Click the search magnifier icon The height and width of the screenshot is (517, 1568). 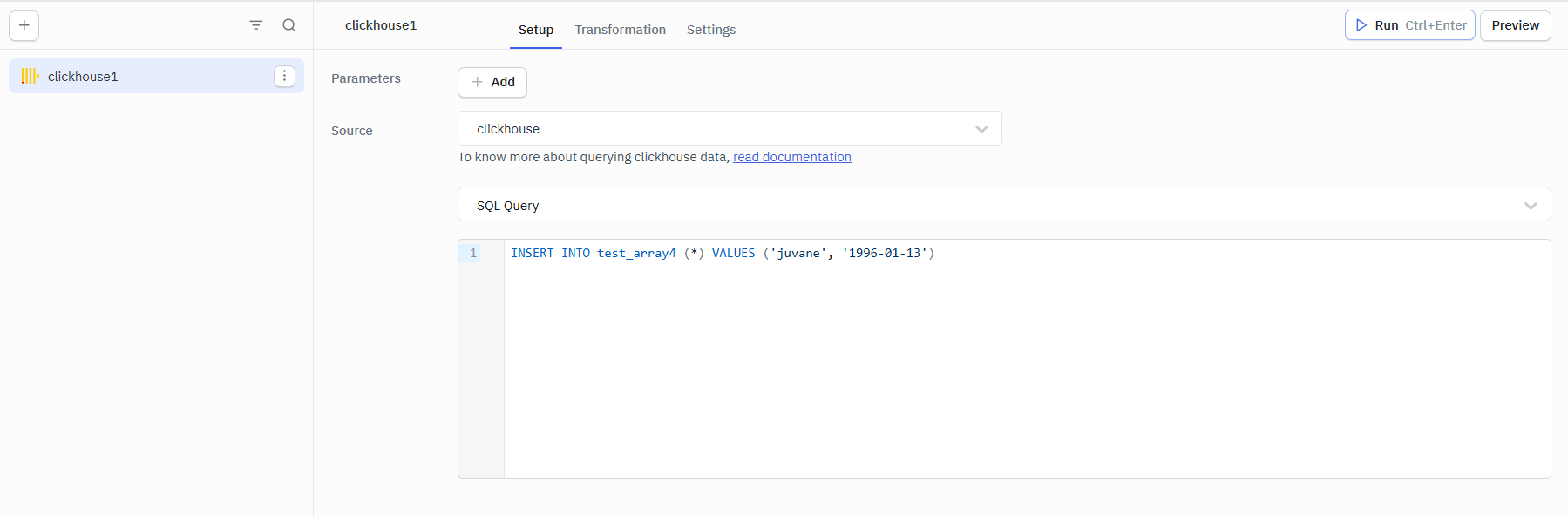pyautogui.click(x=289, y=25)
